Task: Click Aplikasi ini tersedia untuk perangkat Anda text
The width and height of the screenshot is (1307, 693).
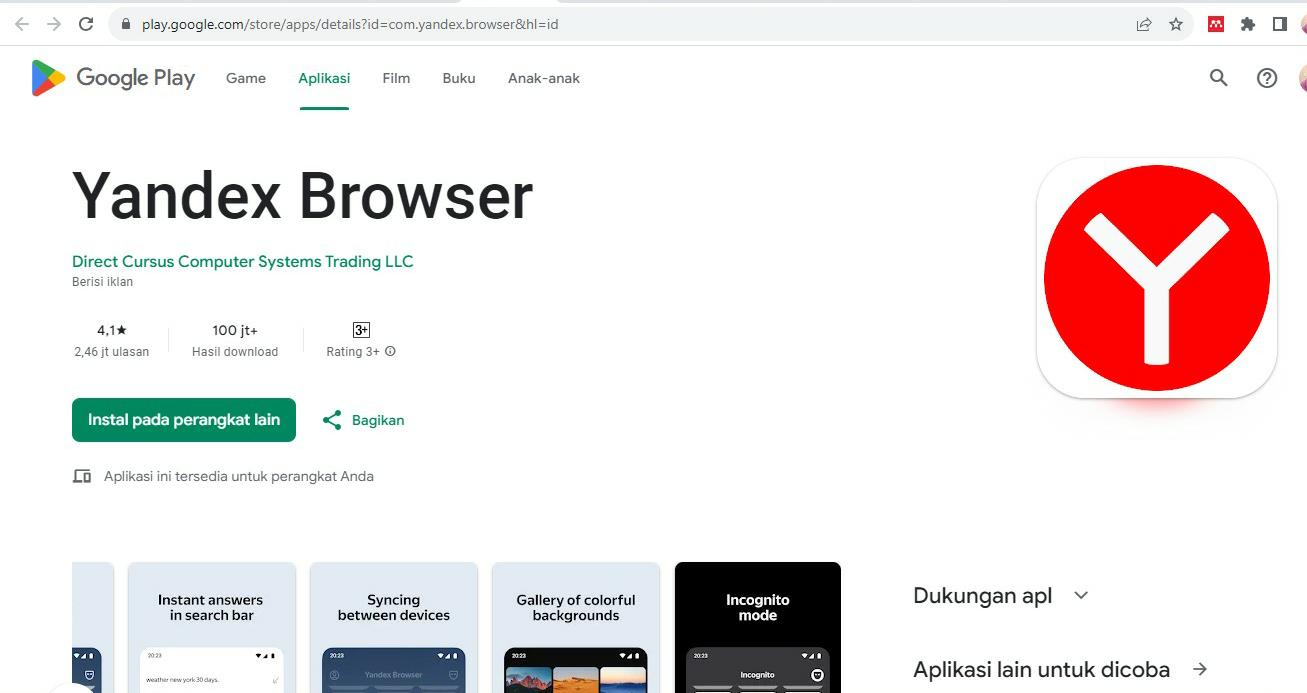Action: click(239, 476)
